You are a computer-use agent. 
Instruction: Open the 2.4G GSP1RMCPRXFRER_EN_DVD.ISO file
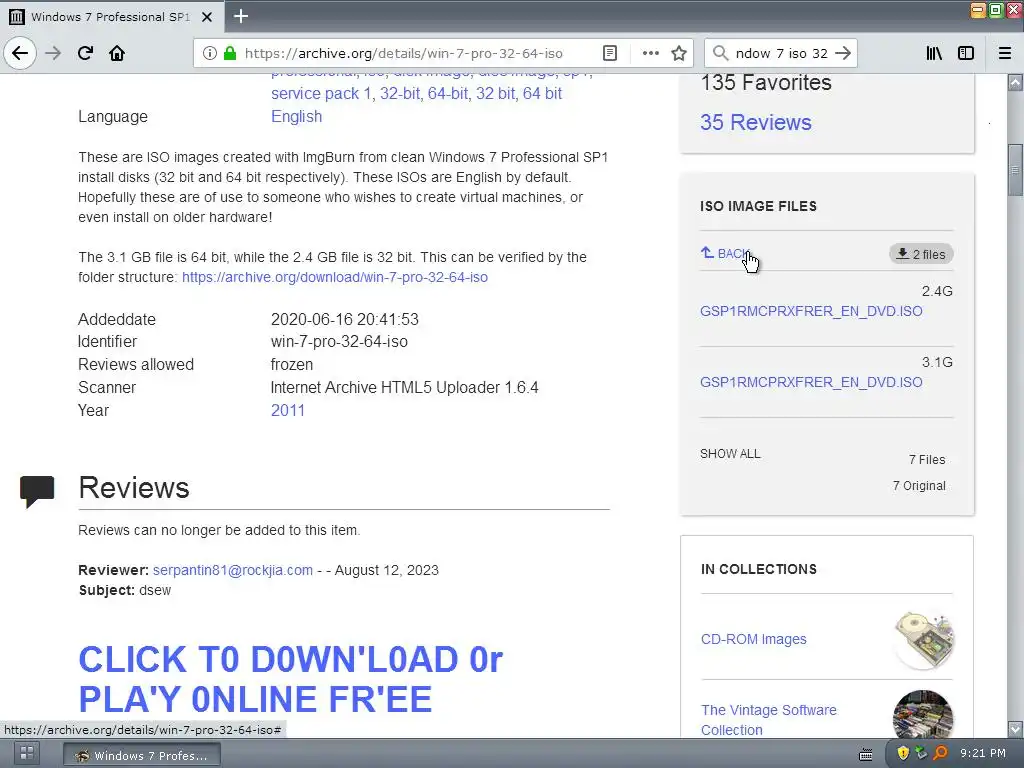[x=811, y=311]
